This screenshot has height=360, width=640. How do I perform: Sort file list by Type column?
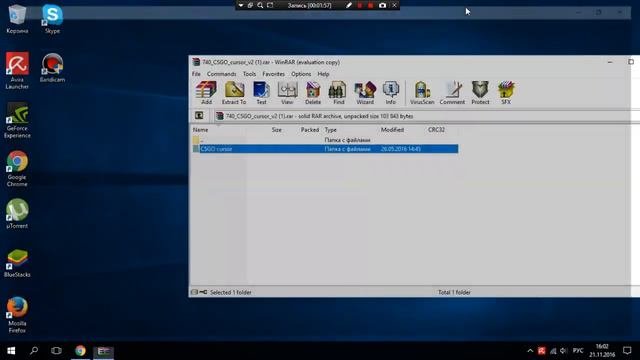(x=331, y=130)
